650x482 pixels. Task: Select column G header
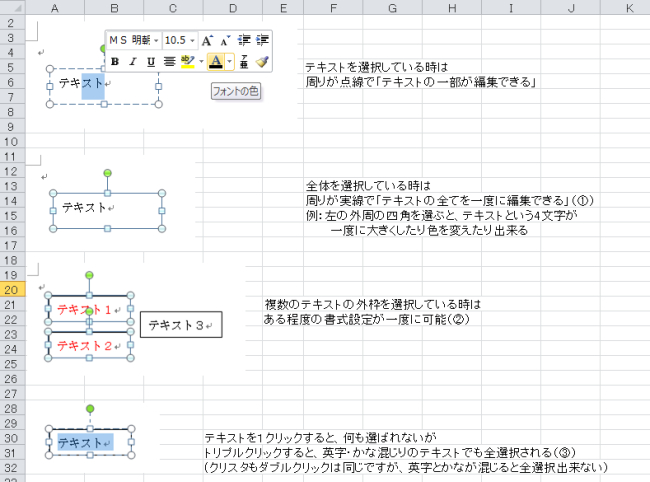pyautogui.click(x=392, y=8)
